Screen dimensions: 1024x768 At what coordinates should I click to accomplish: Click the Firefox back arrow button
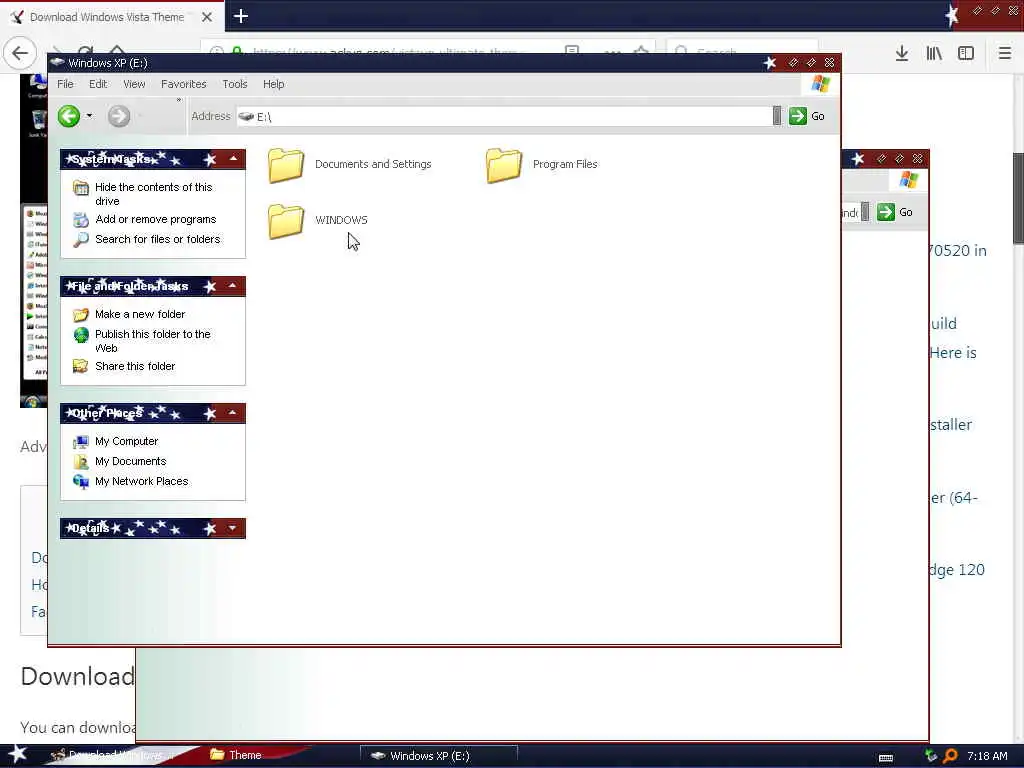(x=20, y=53)
